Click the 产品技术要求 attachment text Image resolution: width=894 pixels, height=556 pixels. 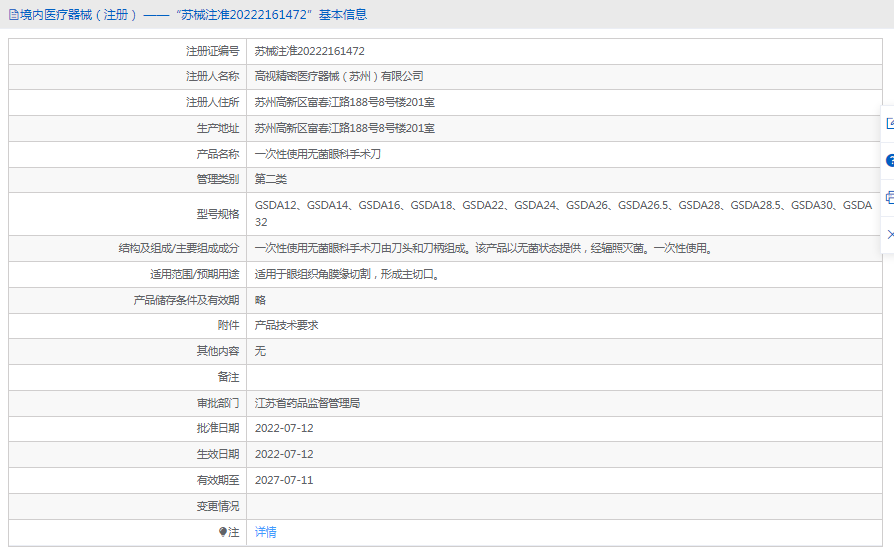(x=286, y=325)
